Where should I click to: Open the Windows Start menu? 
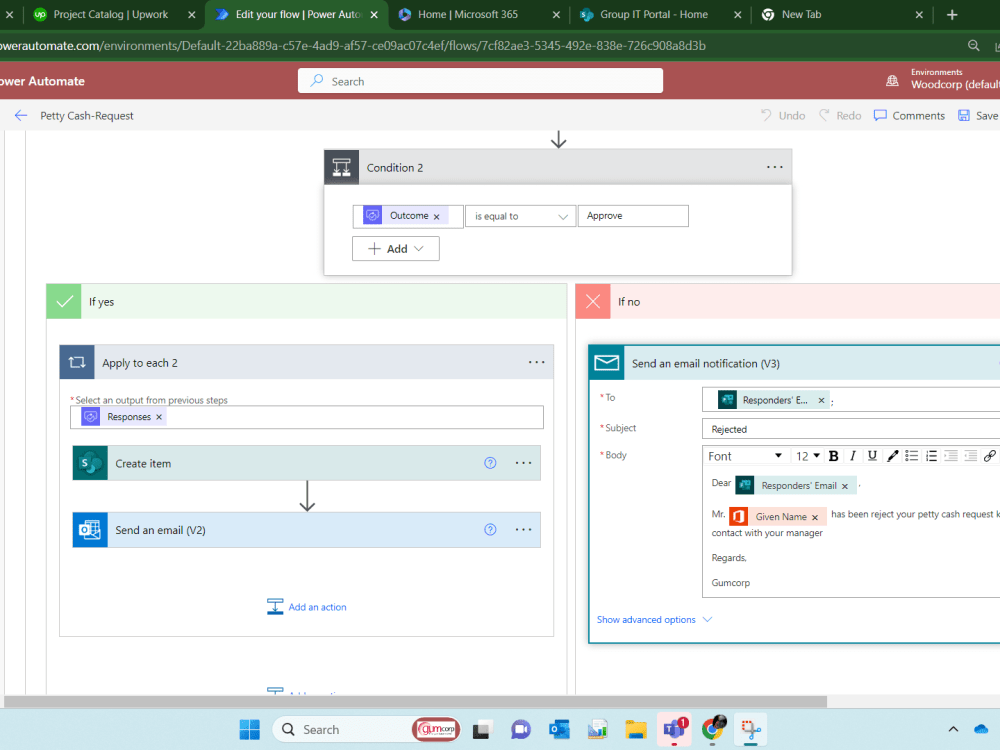point(249,730)
